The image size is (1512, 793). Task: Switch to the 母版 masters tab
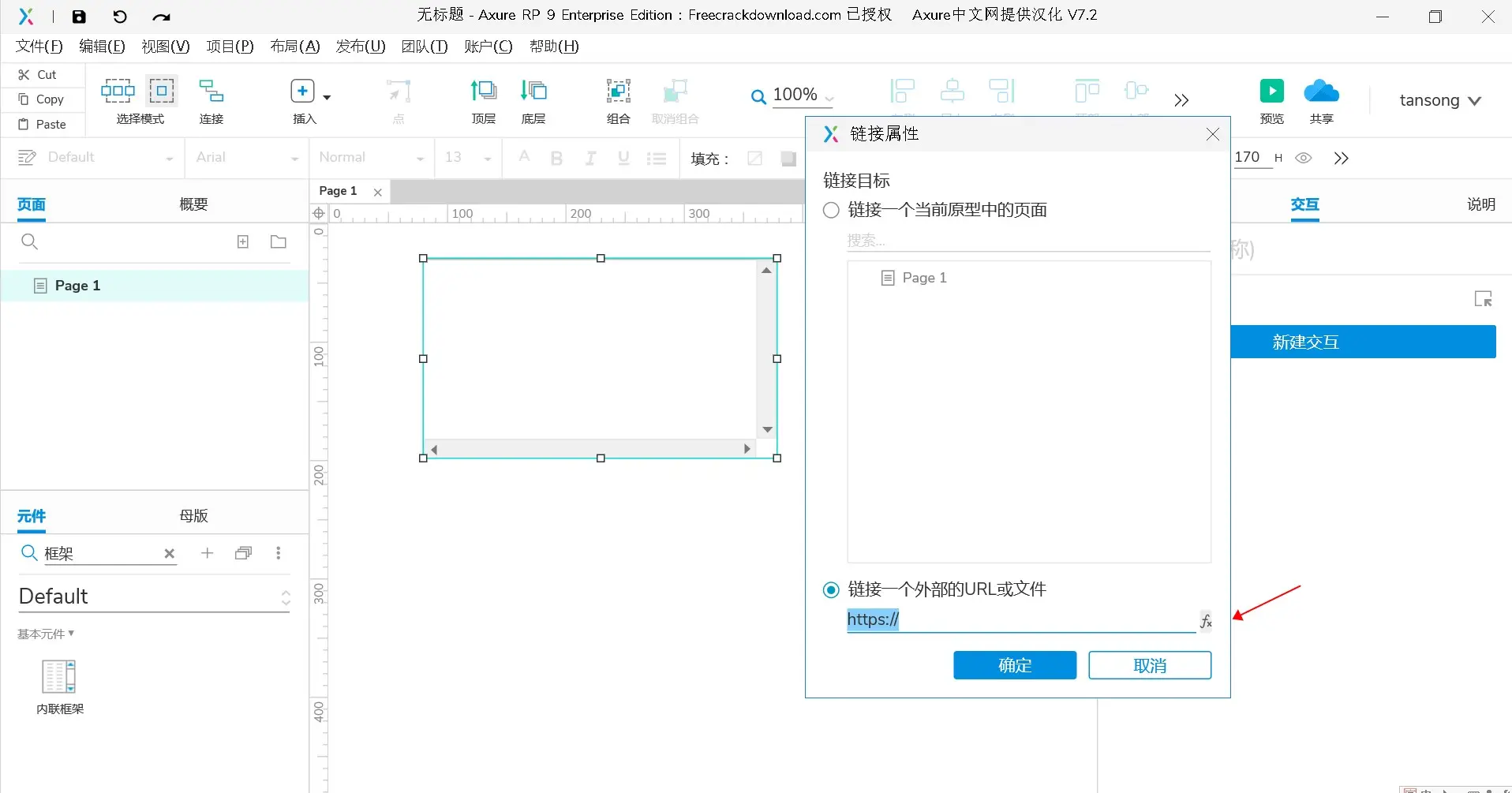point(193,516)
